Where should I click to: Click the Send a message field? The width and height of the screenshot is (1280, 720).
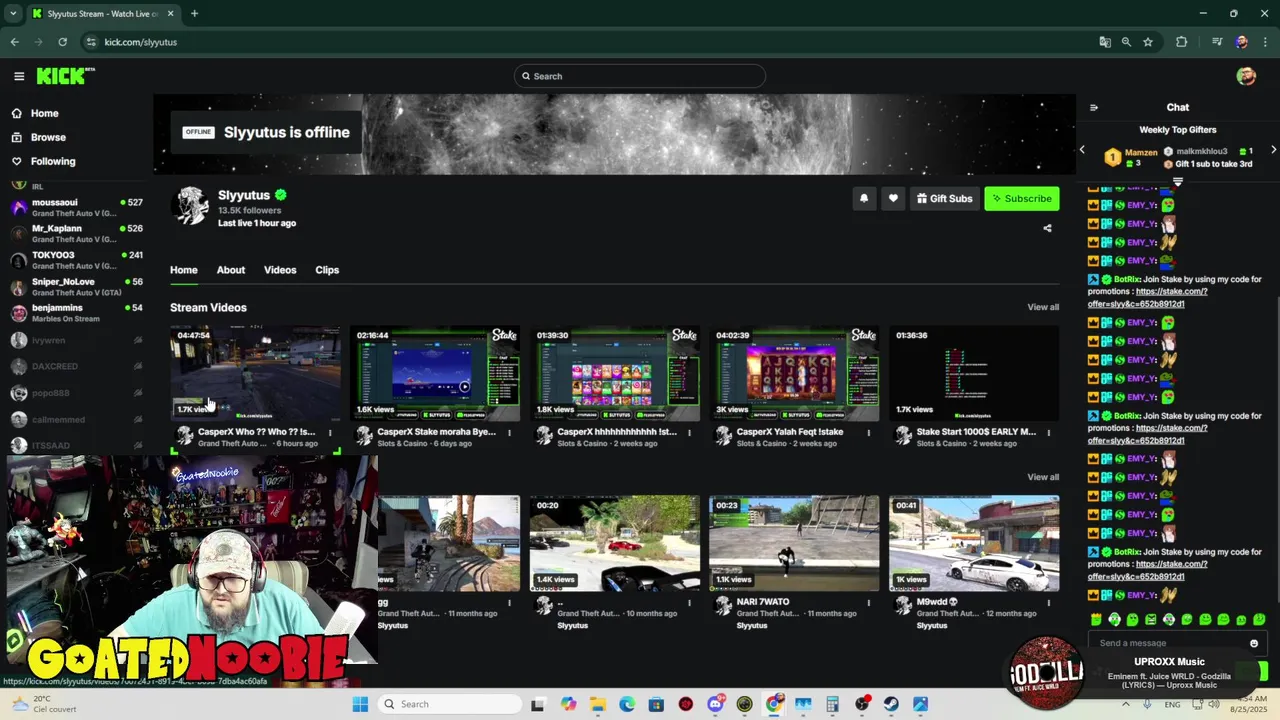tap(1176, 643)
